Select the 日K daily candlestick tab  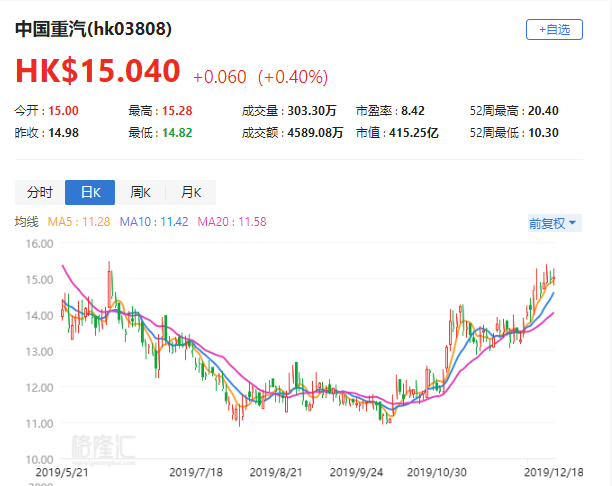(x=90, y=193)
